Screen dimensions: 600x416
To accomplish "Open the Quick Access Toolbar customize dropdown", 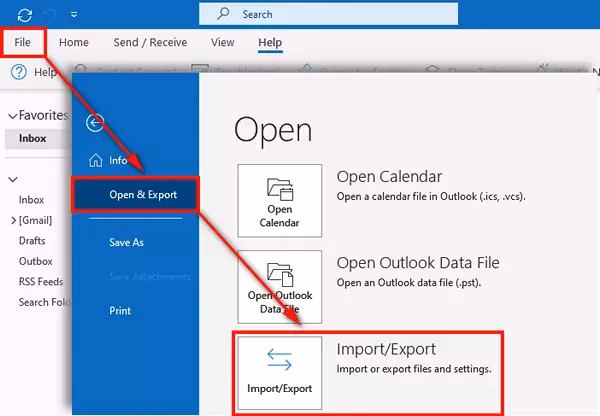I will tap(74, 16).
